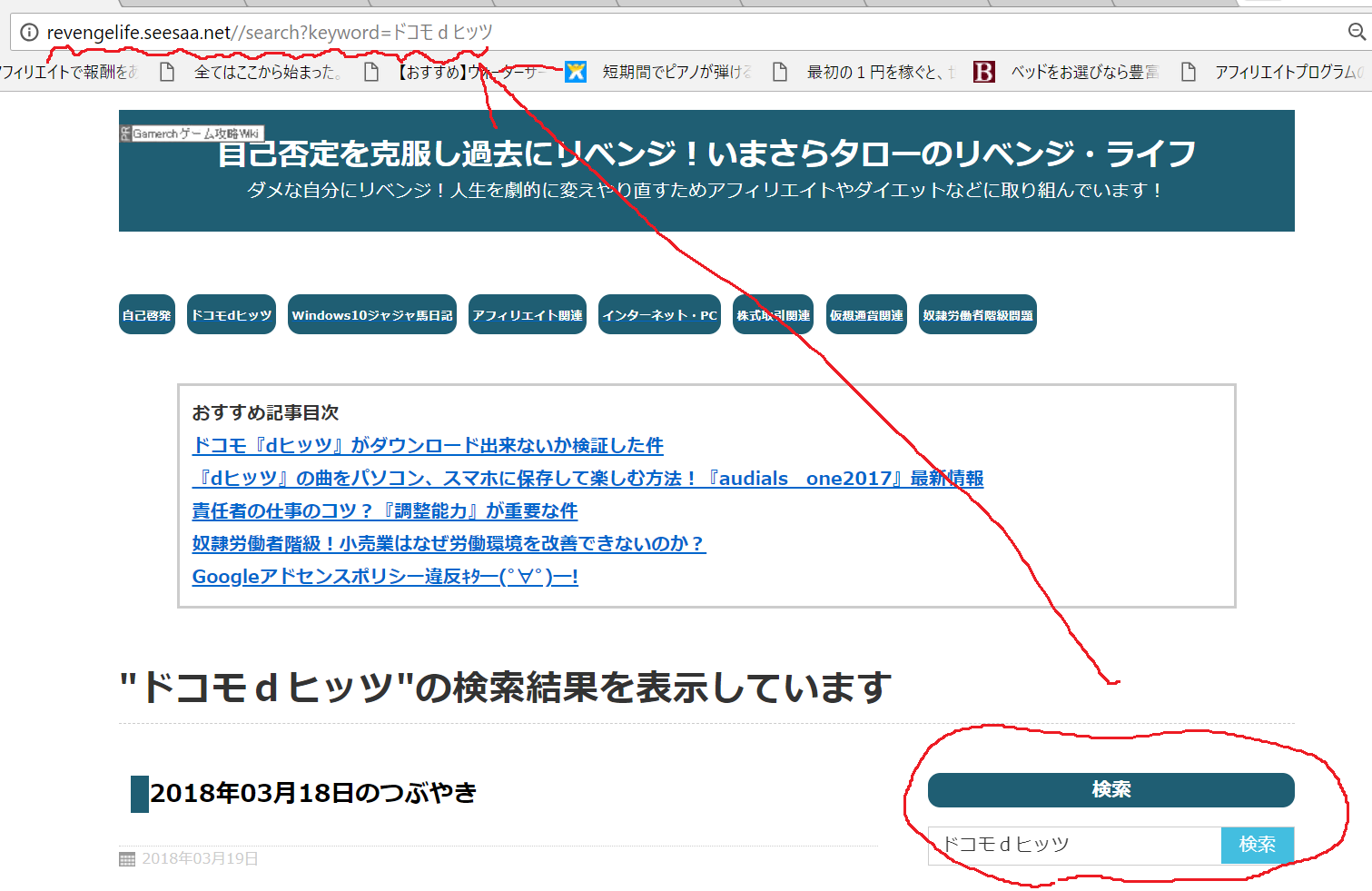Open the 'ドコモdヒッツ' category

[x=232, y=315]
